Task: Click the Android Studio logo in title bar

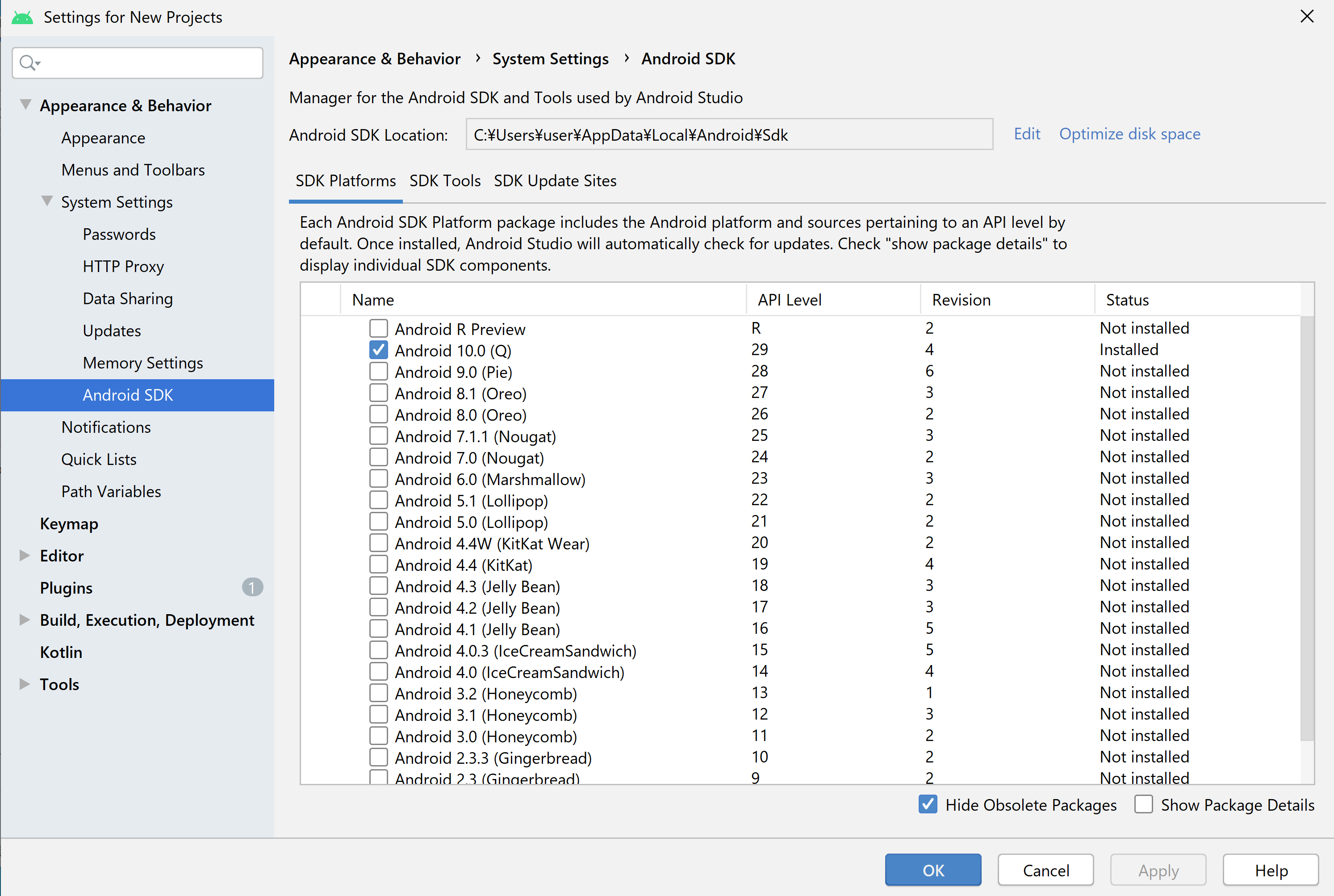Action: (x=22, y=17)
